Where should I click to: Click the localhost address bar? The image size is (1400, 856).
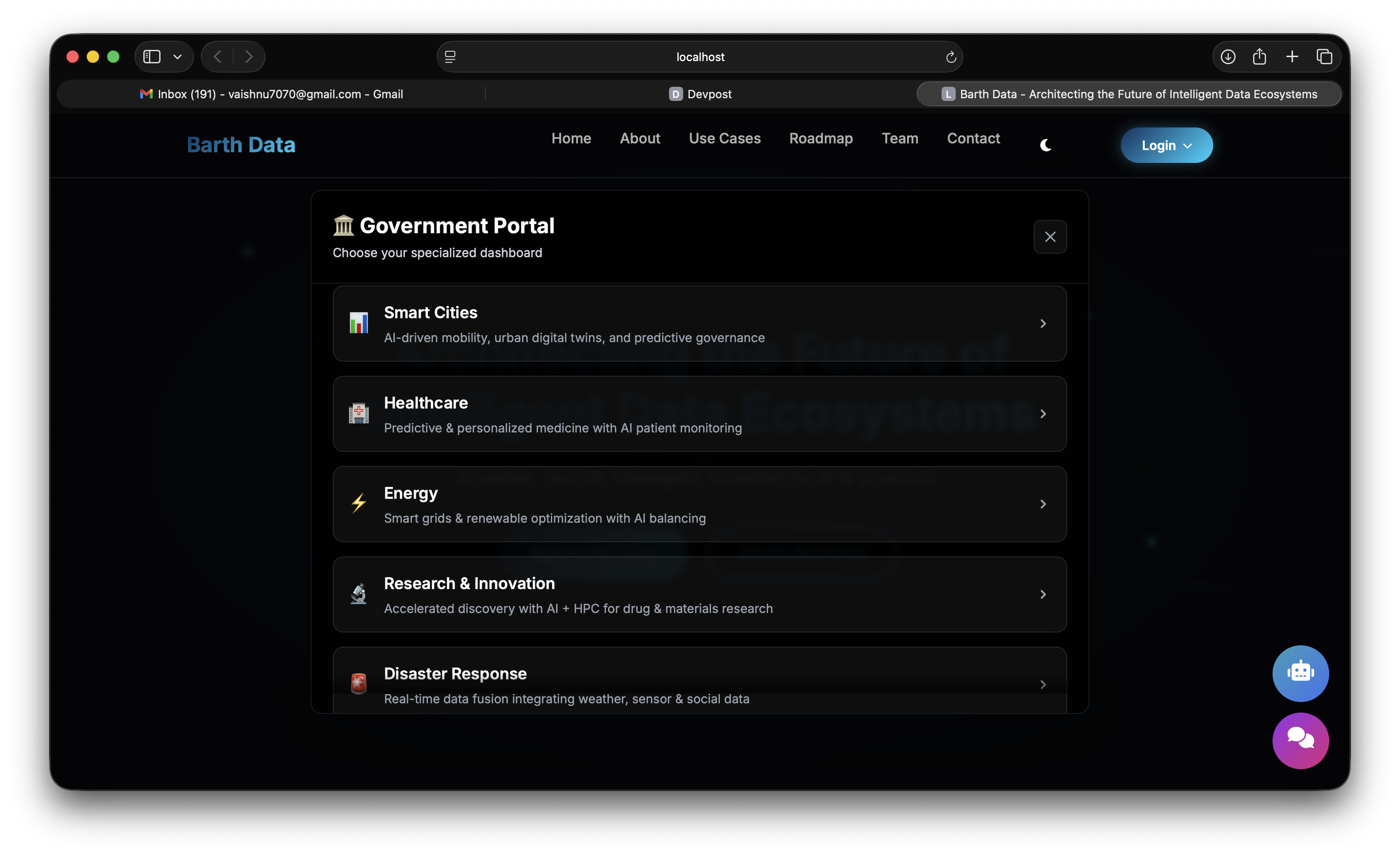click(x=700, y=57)
